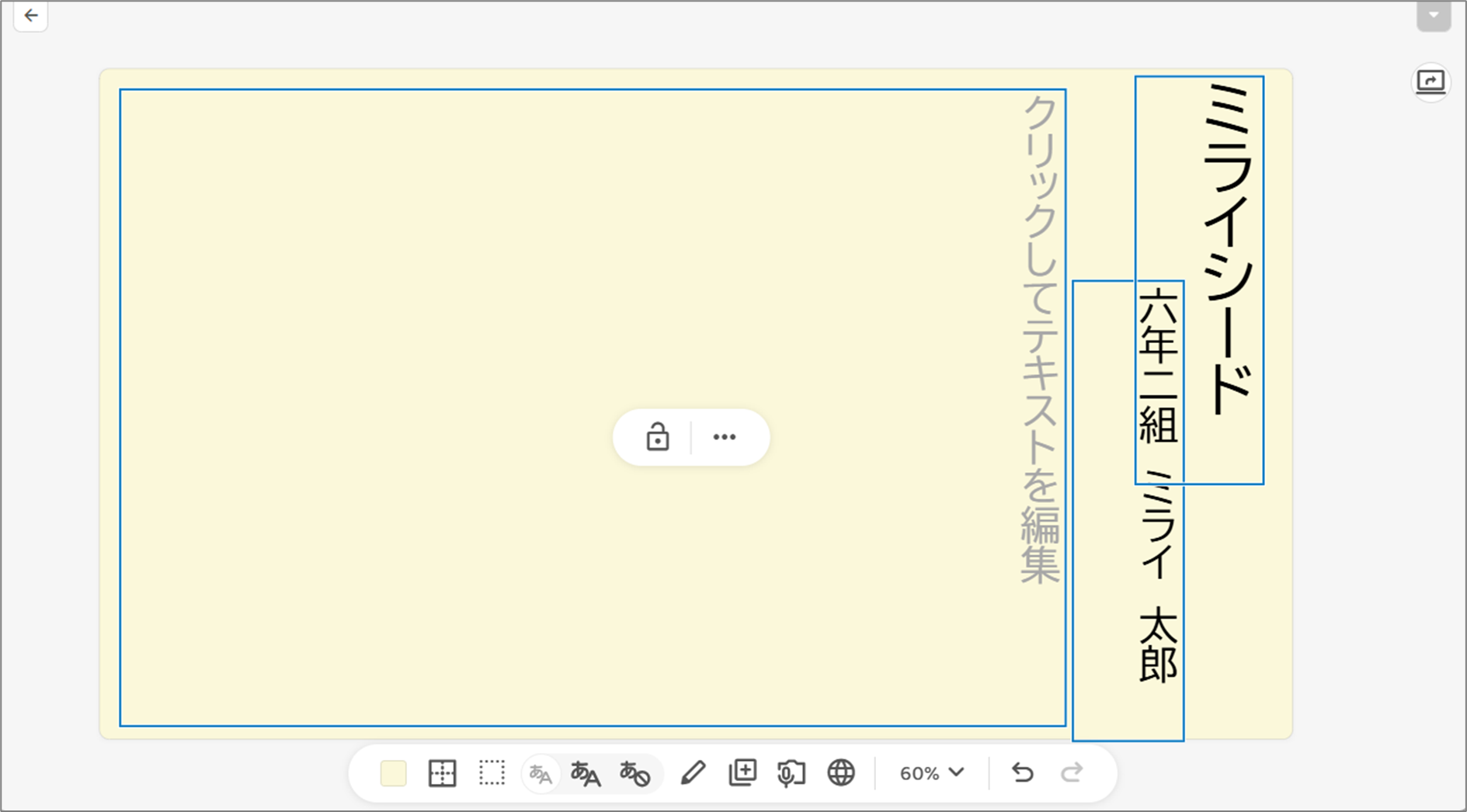Toggle the text hidden option
This screenshot has height=812, width=1467.
[x=634, y=774]
